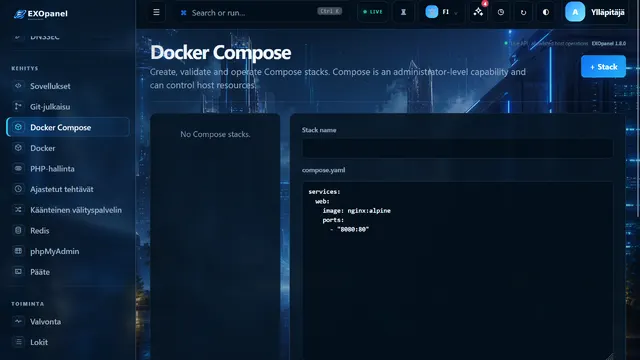Click the phpMyAdmin table icon
Image resolution: width=640 pixels, height=360 pixels.
(18, 251)
